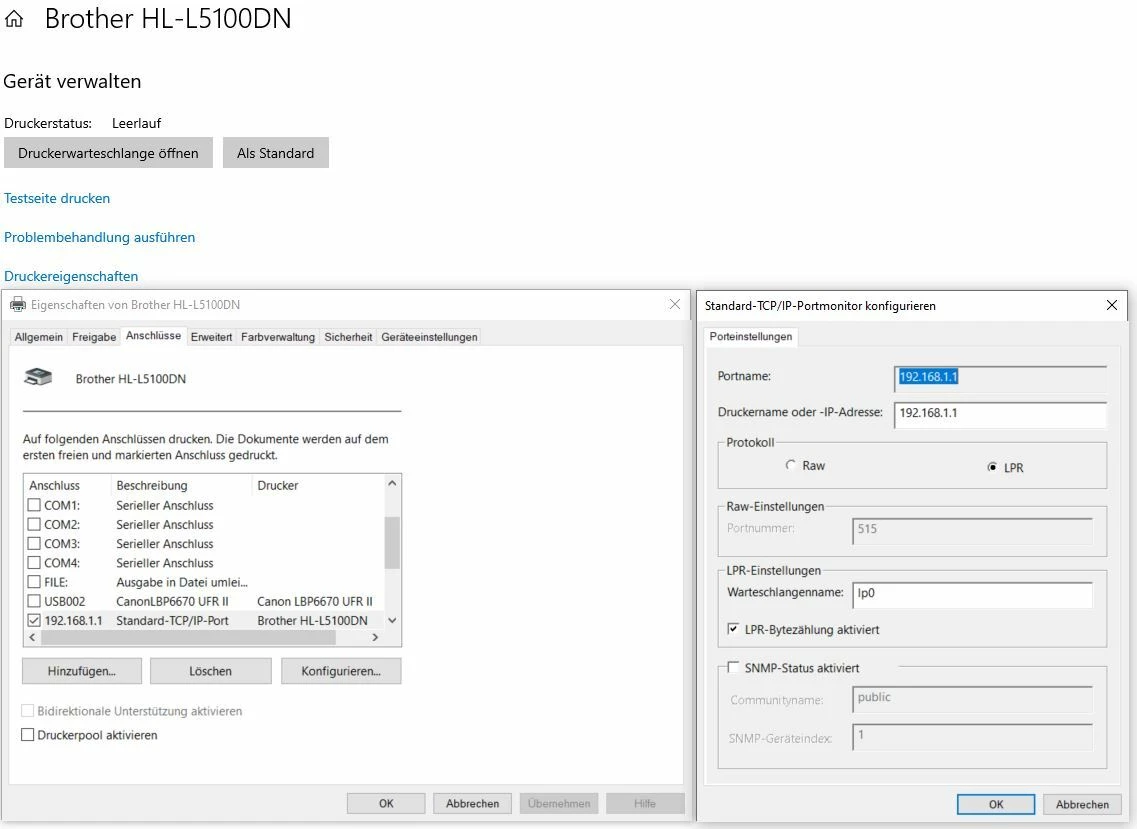Click Abbrechen in the Portmonitor dialog
Viewport: 1137px width, 829px height.
coord(1082,804)
